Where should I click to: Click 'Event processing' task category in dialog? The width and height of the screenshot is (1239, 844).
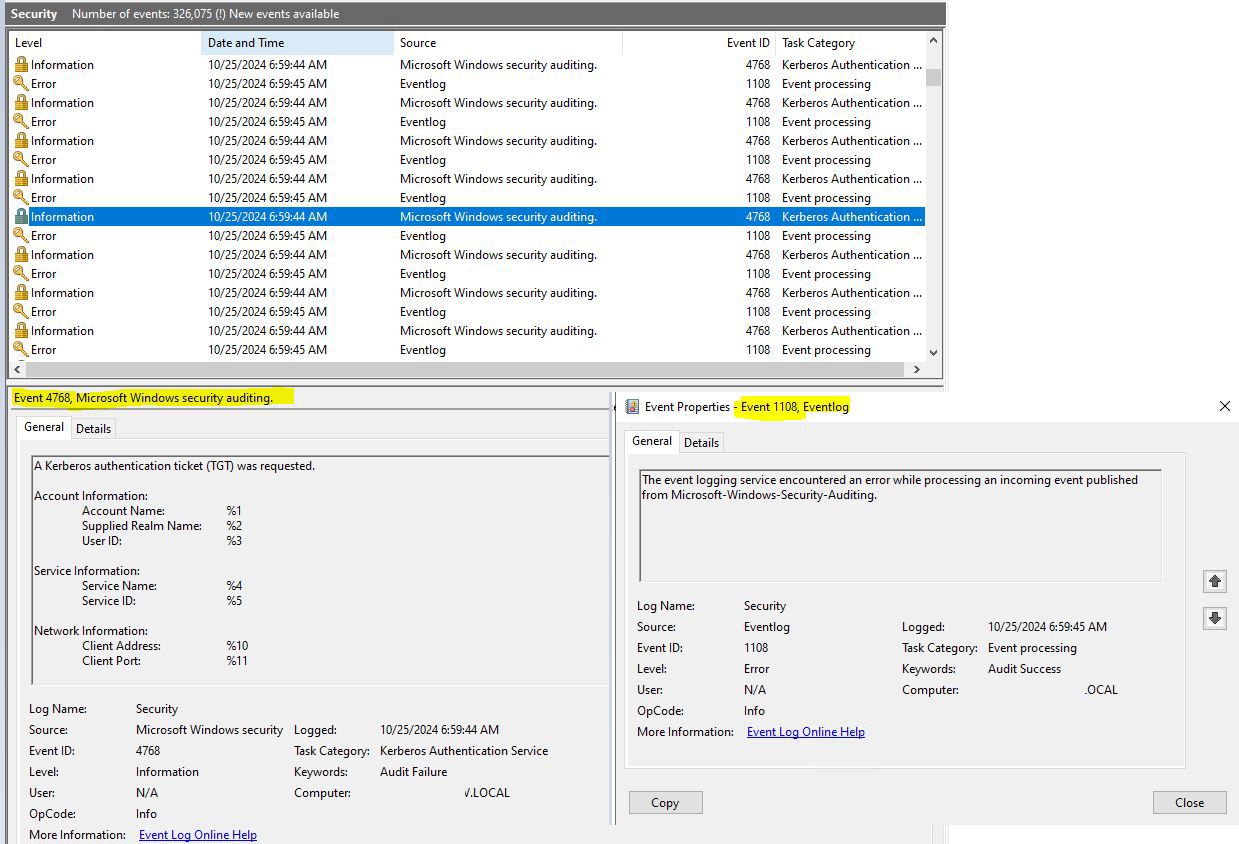tap(1032, 648)
